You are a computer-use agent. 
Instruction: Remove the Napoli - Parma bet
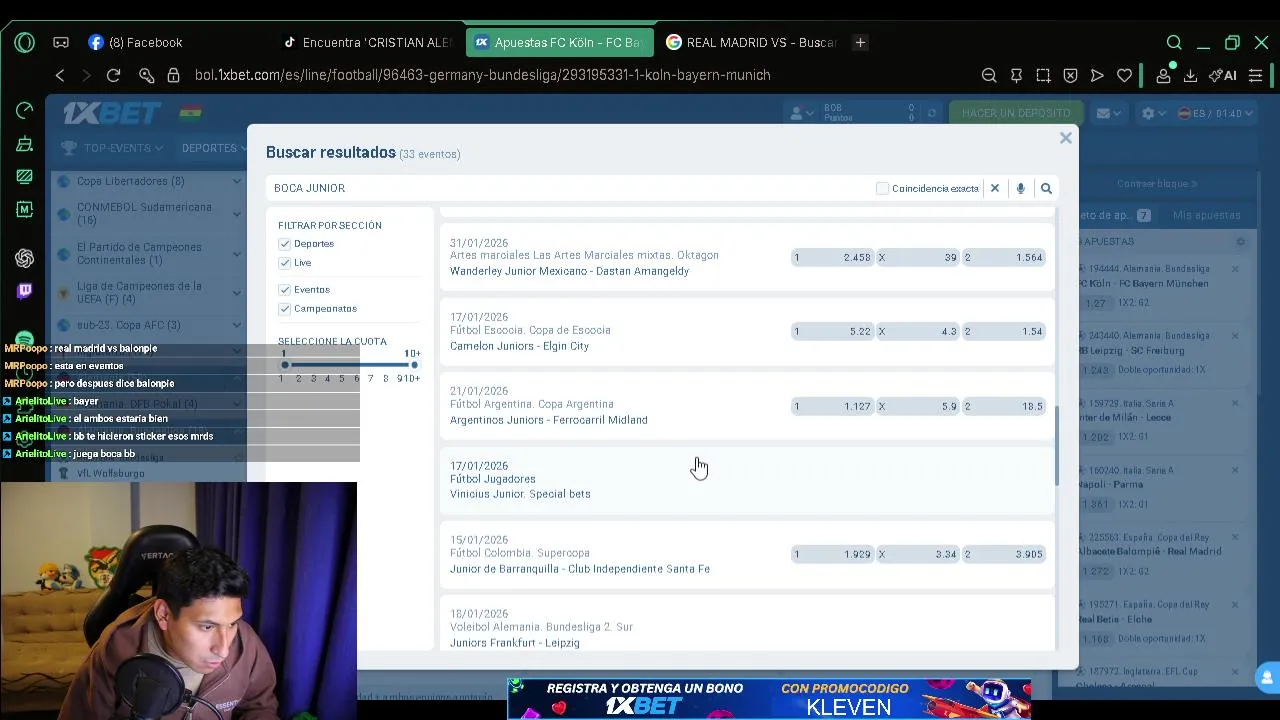(x=1235, y=470)
